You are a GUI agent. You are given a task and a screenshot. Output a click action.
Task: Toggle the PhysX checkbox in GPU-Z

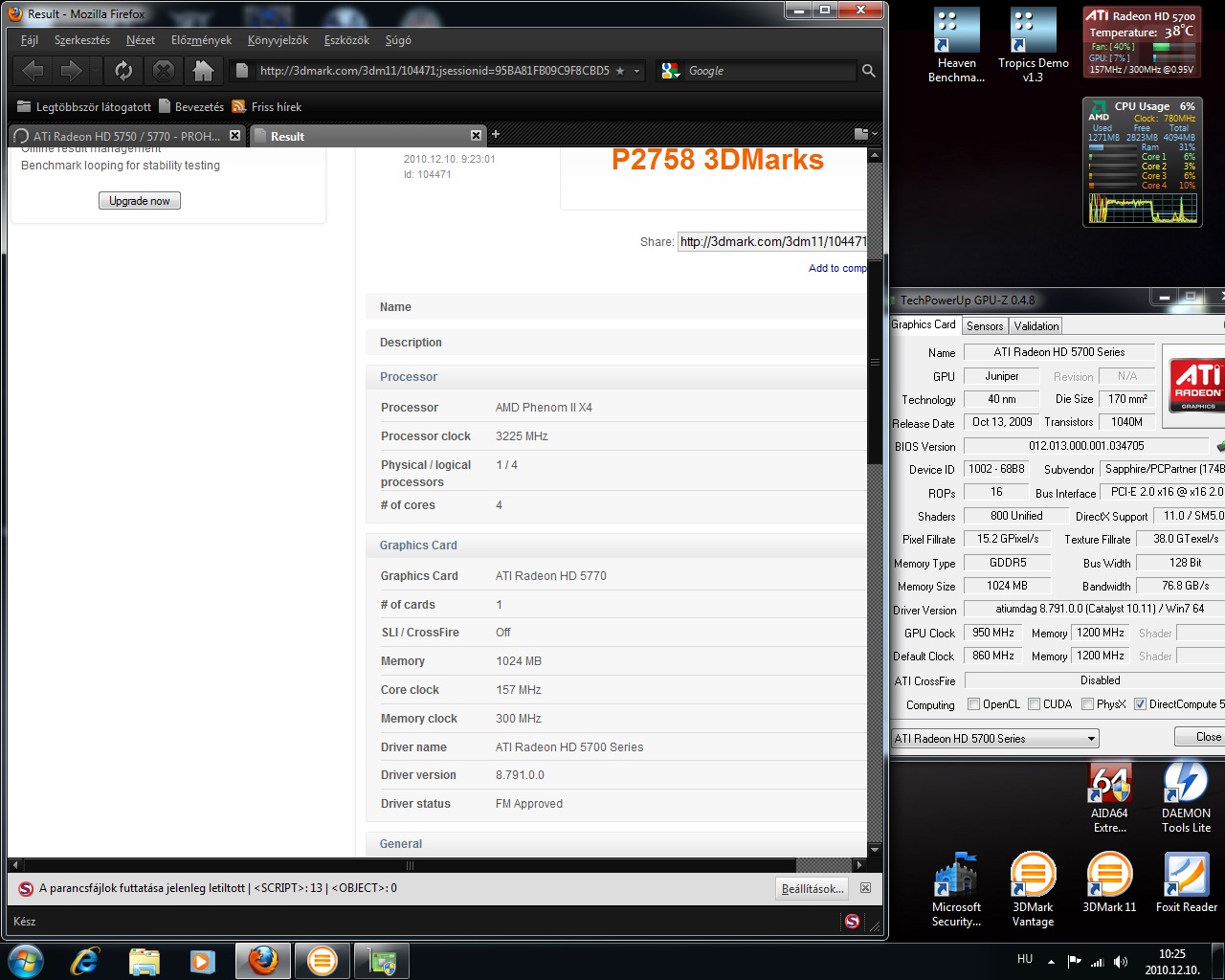1087,704
